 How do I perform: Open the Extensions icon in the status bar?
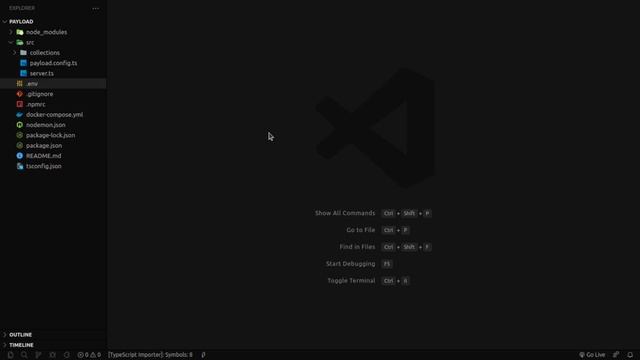click(x=67, y=355)
